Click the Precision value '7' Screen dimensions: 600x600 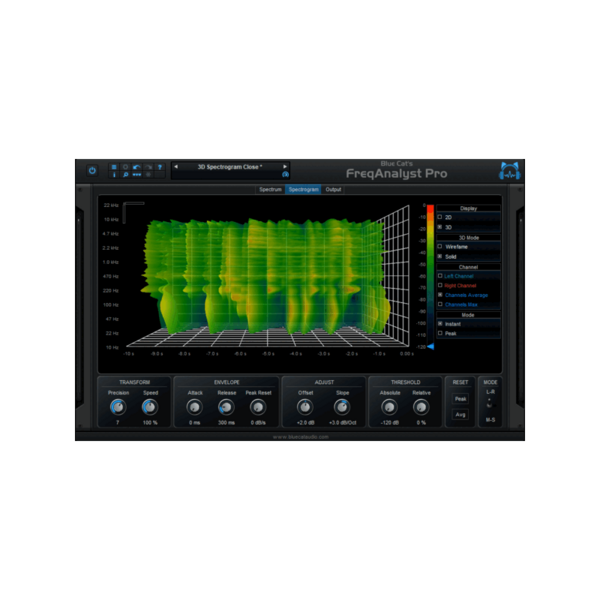point(117,423)
